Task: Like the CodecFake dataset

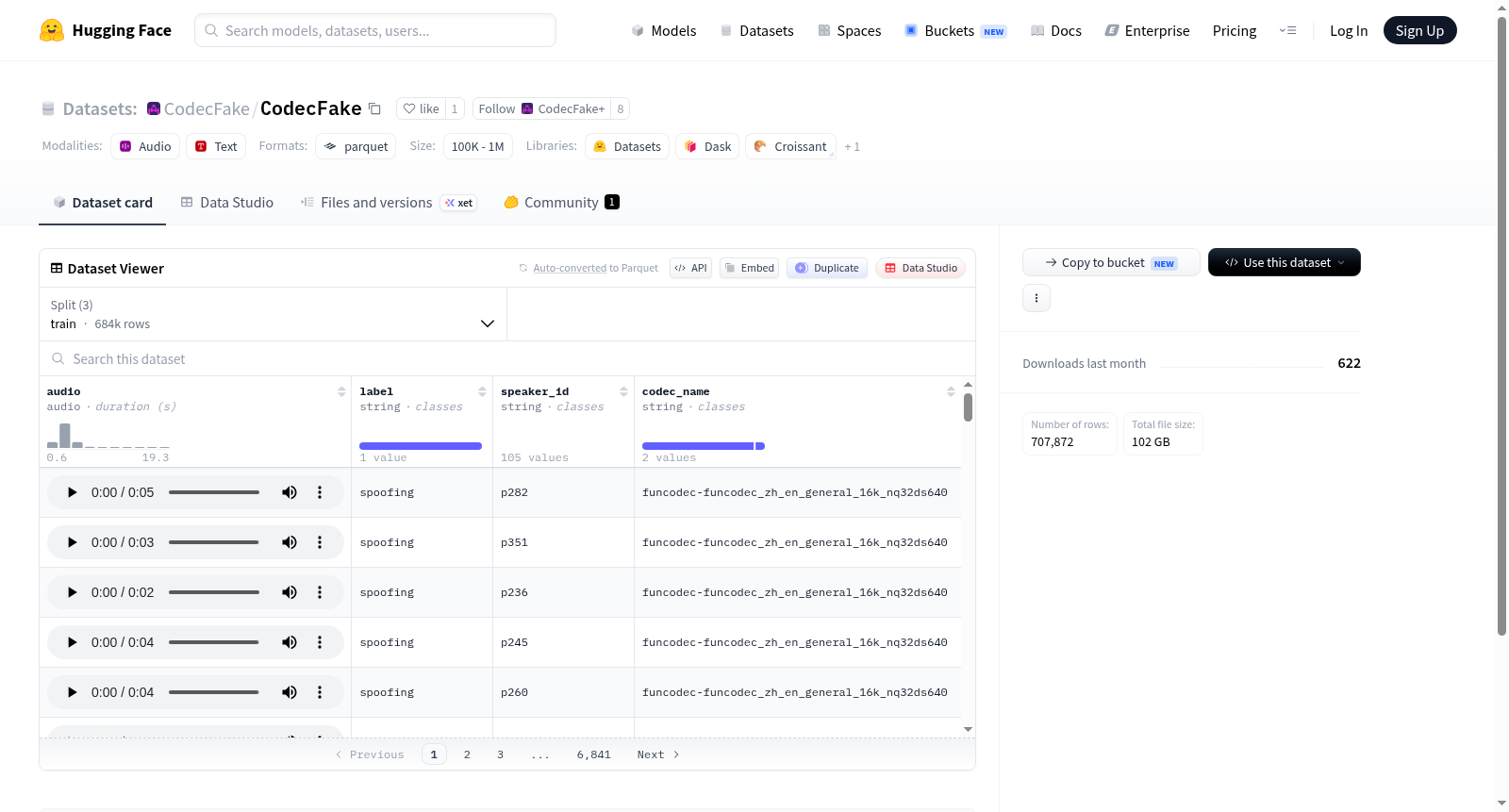Action: point(421,108)
